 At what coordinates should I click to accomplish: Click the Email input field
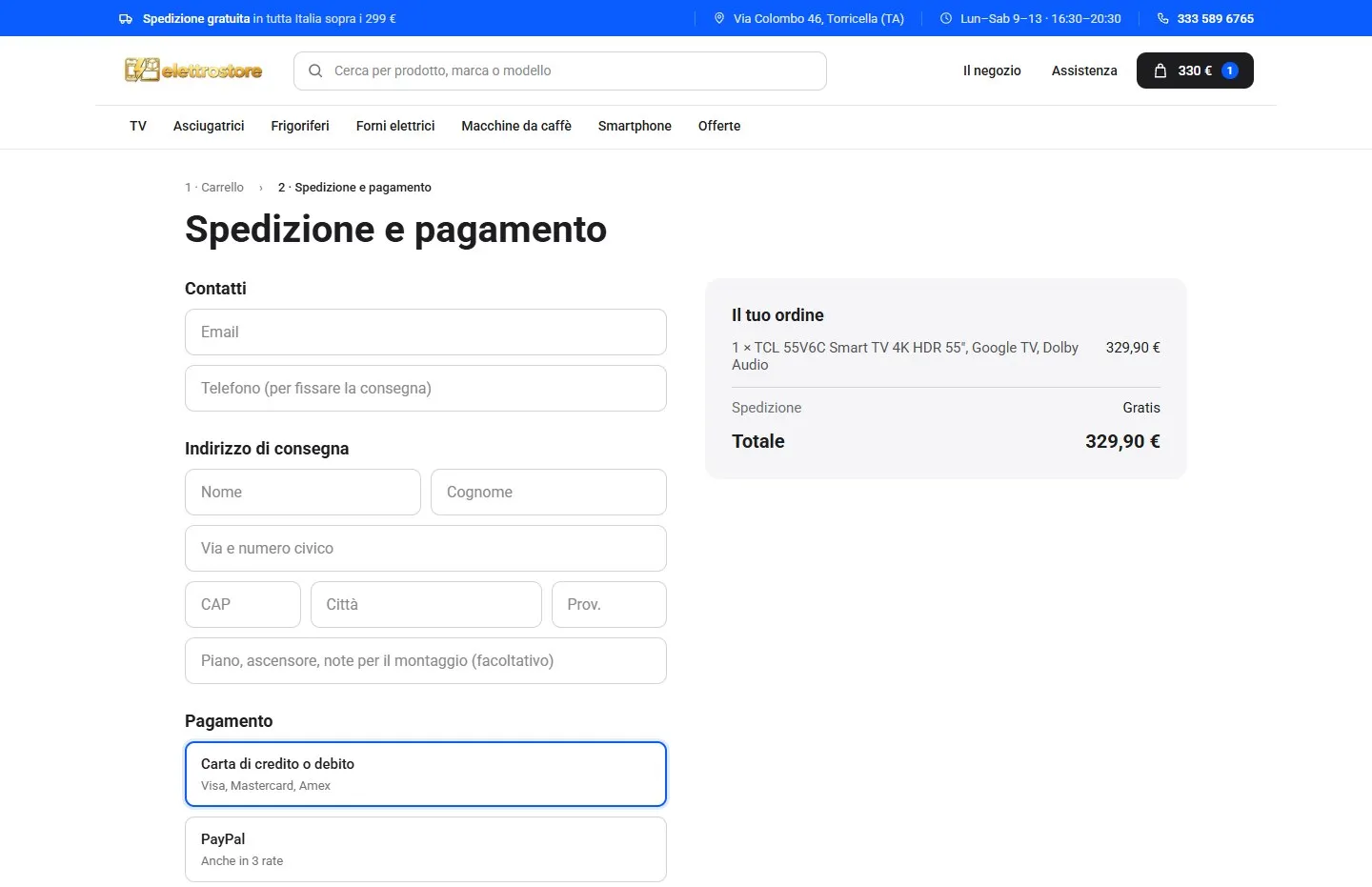point(426,332)
